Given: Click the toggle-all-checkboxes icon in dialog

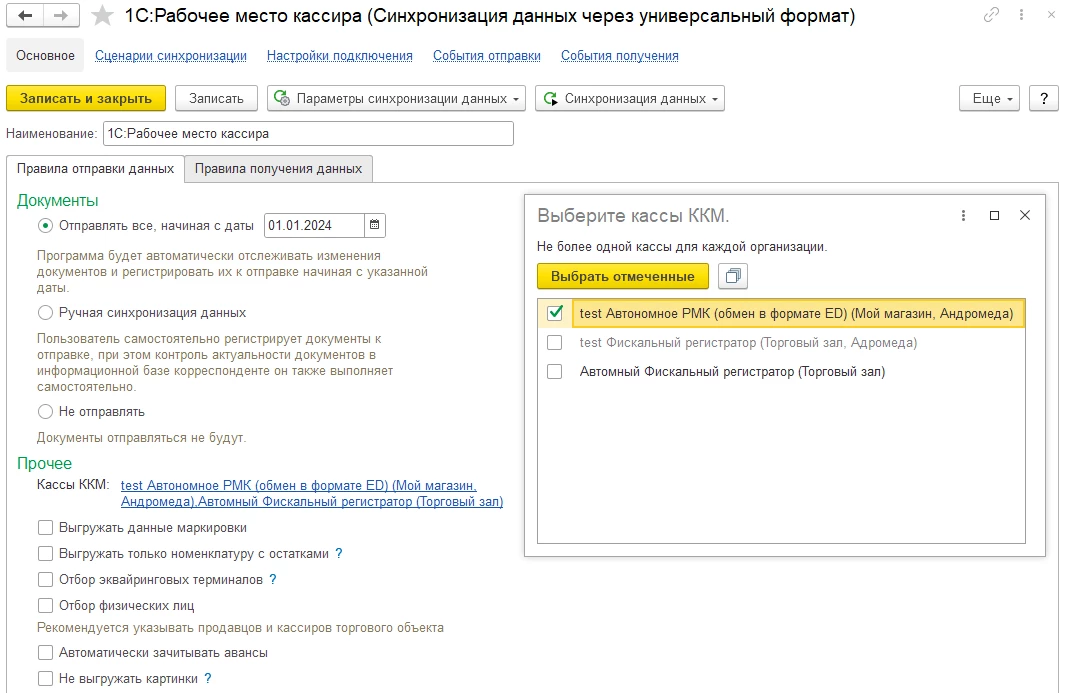Looking at the screenshot, I should [733, 276].
